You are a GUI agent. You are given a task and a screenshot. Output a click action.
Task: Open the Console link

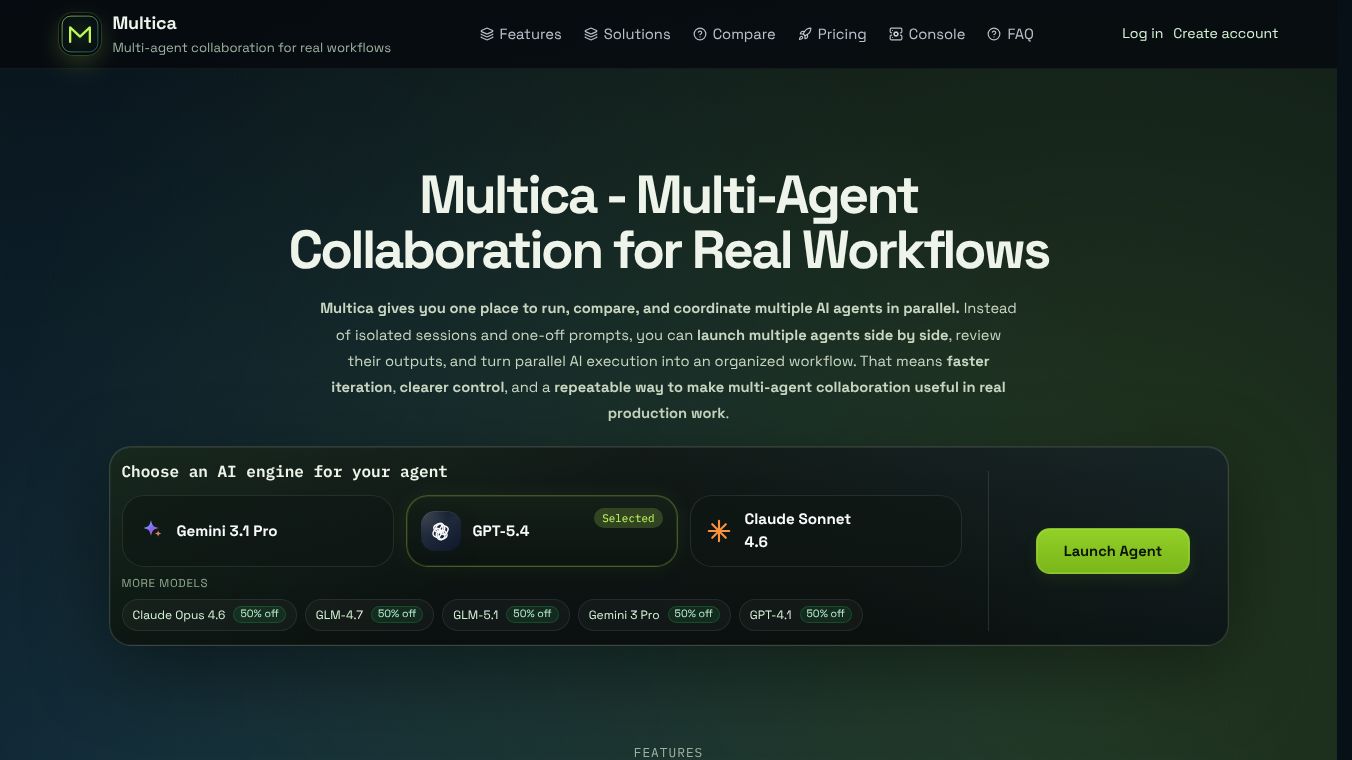(927, 34)
